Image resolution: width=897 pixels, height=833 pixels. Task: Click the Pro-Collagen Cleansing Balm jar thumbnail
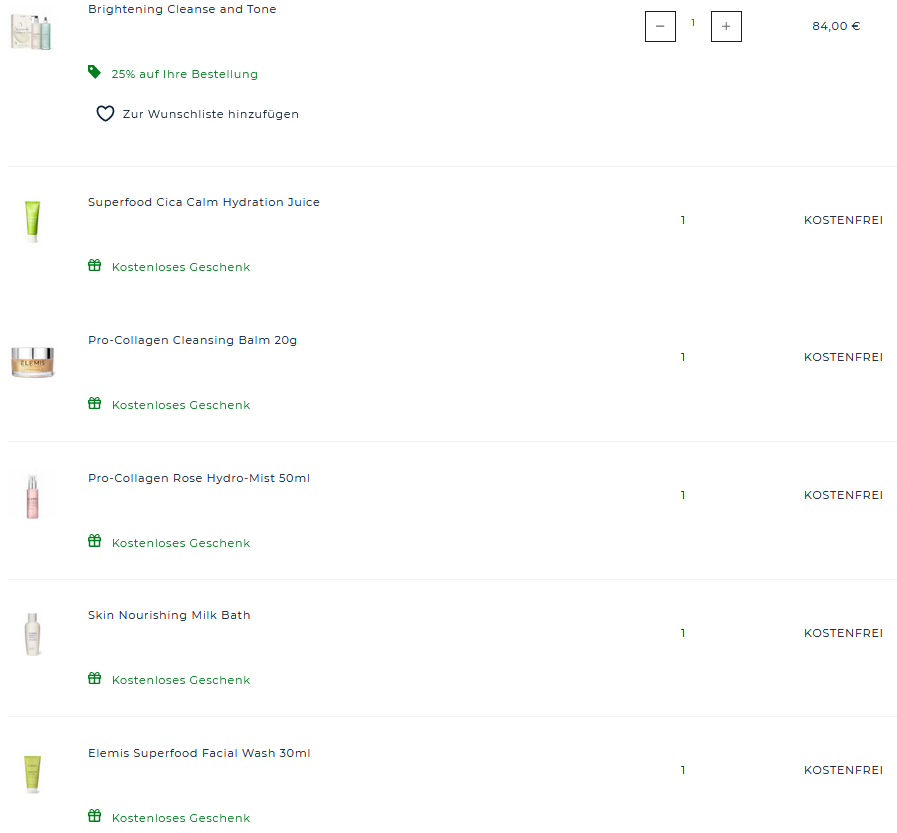(32, 361)
